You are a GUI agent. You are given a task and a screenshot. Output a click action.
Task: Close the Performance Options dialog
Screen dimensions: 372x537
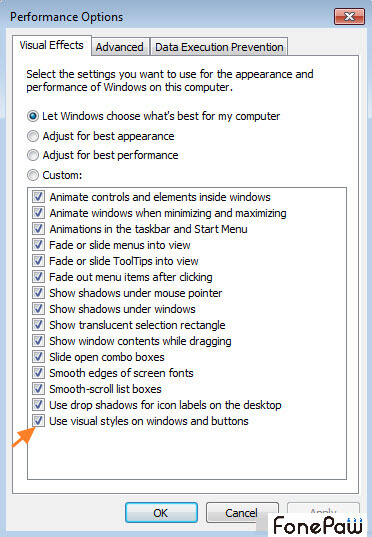coord(349,16)
